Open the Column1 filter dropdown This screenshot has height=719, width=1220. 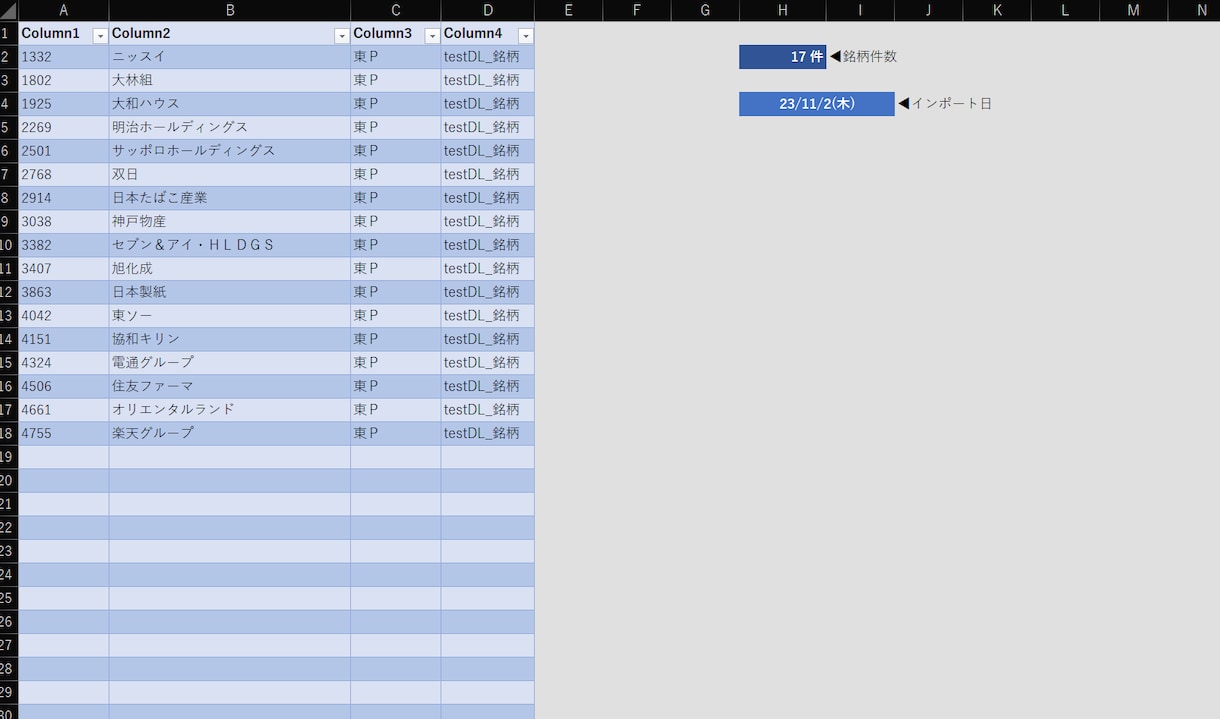click(99, 35)
